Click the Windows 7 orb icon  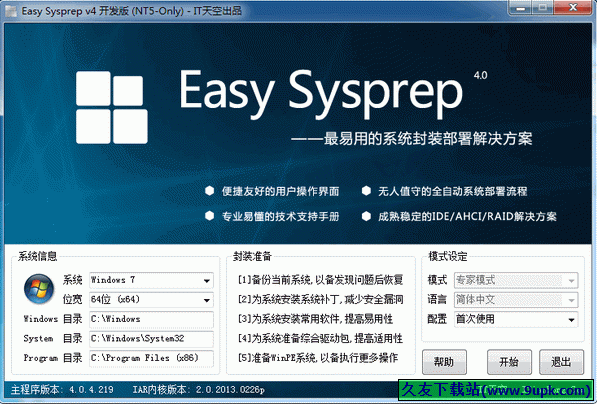coord(39,289)
